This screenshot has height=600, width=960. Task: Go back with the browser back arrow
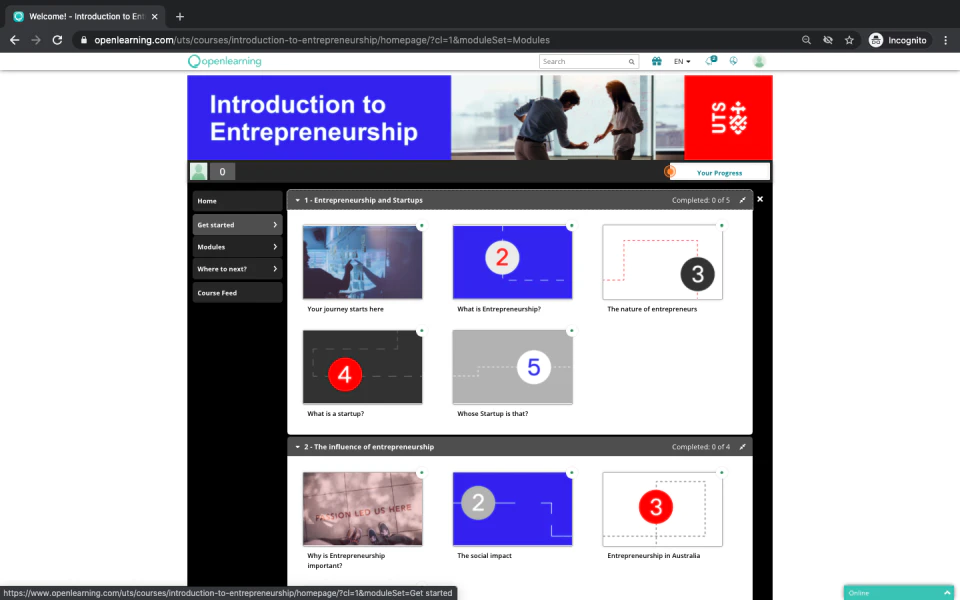tap(15, 40)
